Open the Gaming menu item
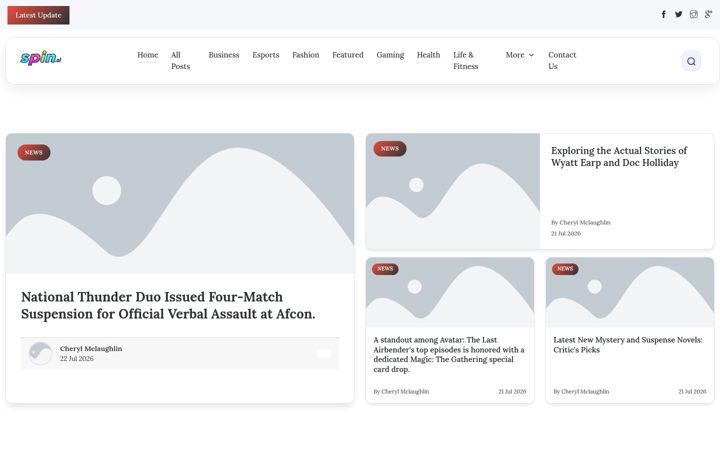The width and height of the screenshot is (720, 450). pyautogui.click(x=390, y=55)
